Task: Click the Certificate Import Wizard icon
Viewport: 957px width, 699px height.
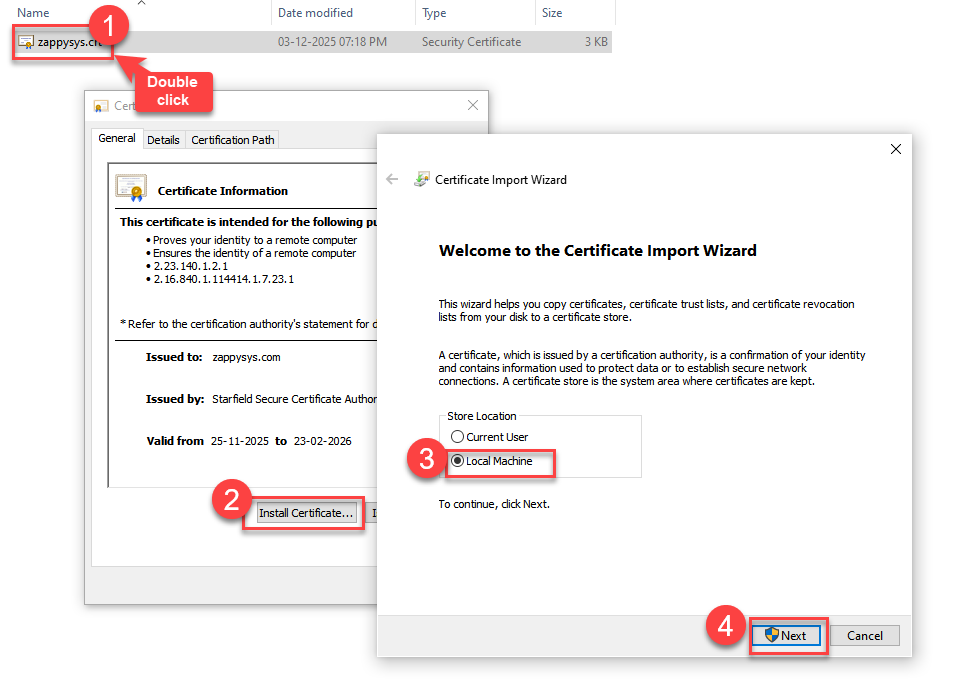Action: [422, 180]
